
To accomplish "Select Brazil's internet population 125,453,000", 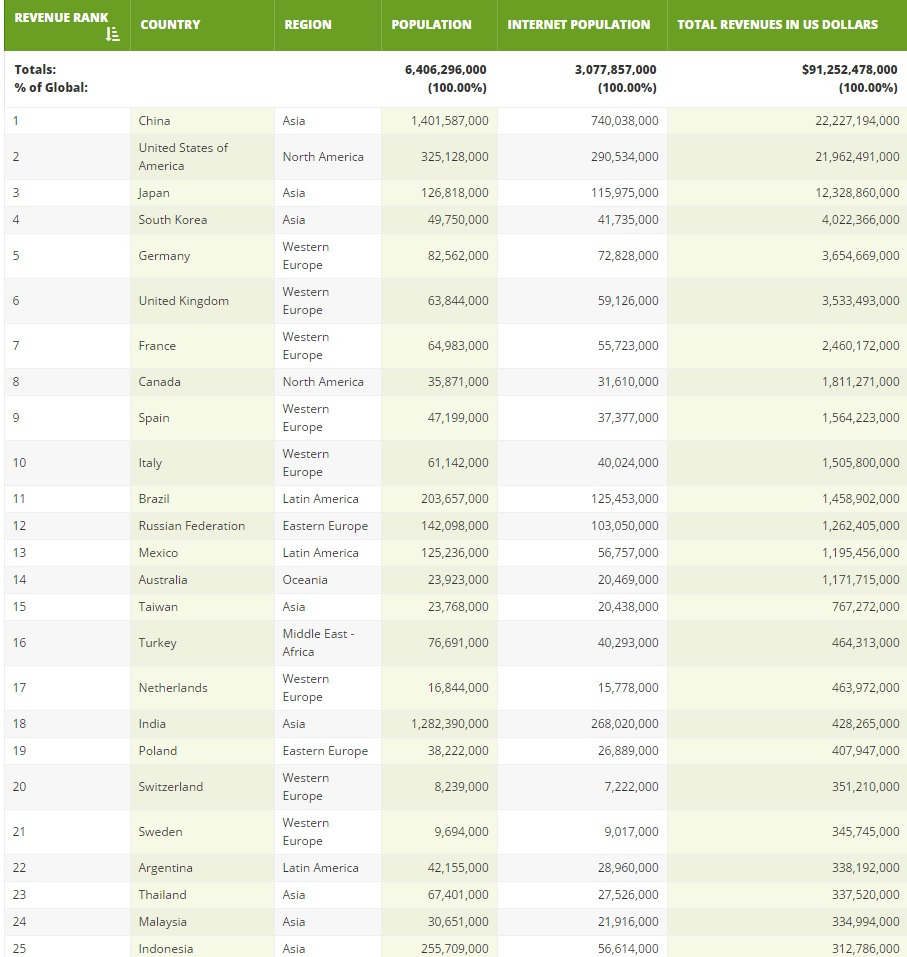I will [x=624, y=499].
